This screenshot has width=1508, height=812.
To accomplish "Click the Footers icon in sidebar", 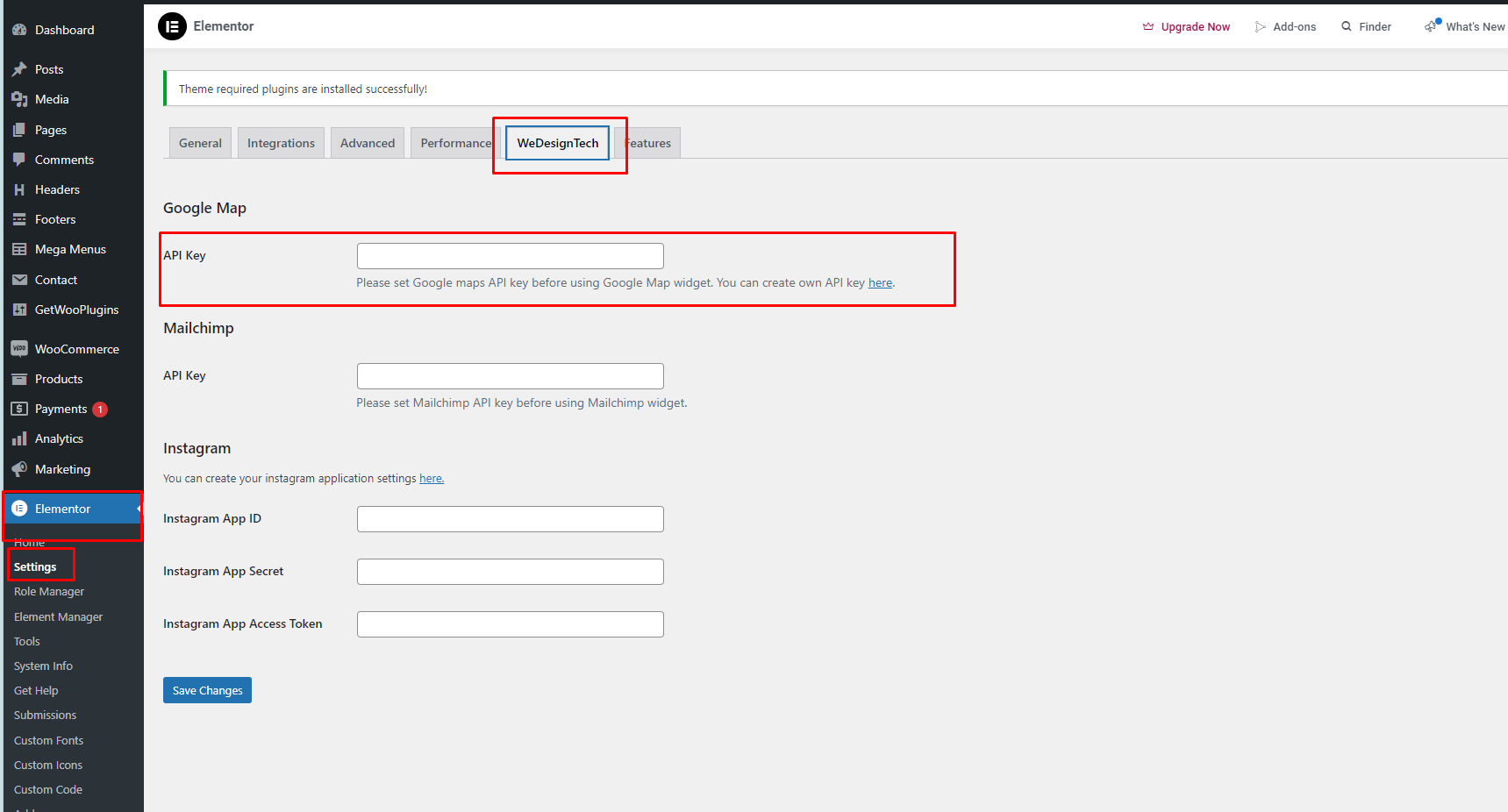I will (x=19, y=219).
